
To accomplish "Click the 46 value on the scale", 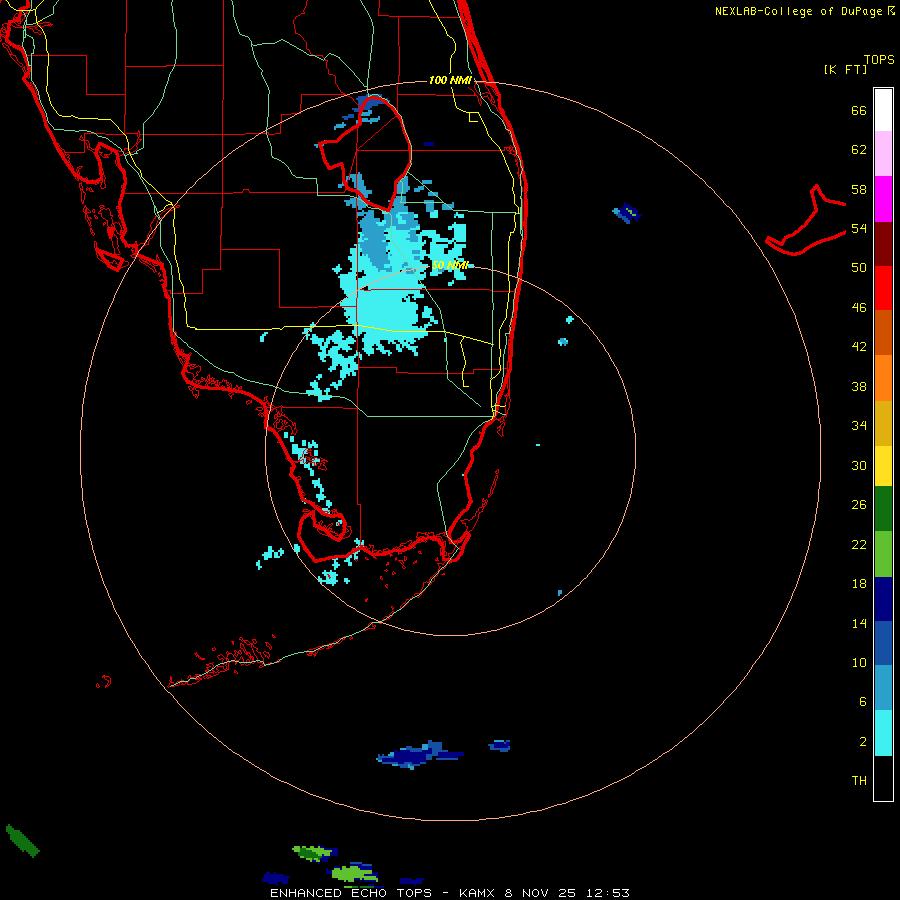I will (x=859, y=308).
